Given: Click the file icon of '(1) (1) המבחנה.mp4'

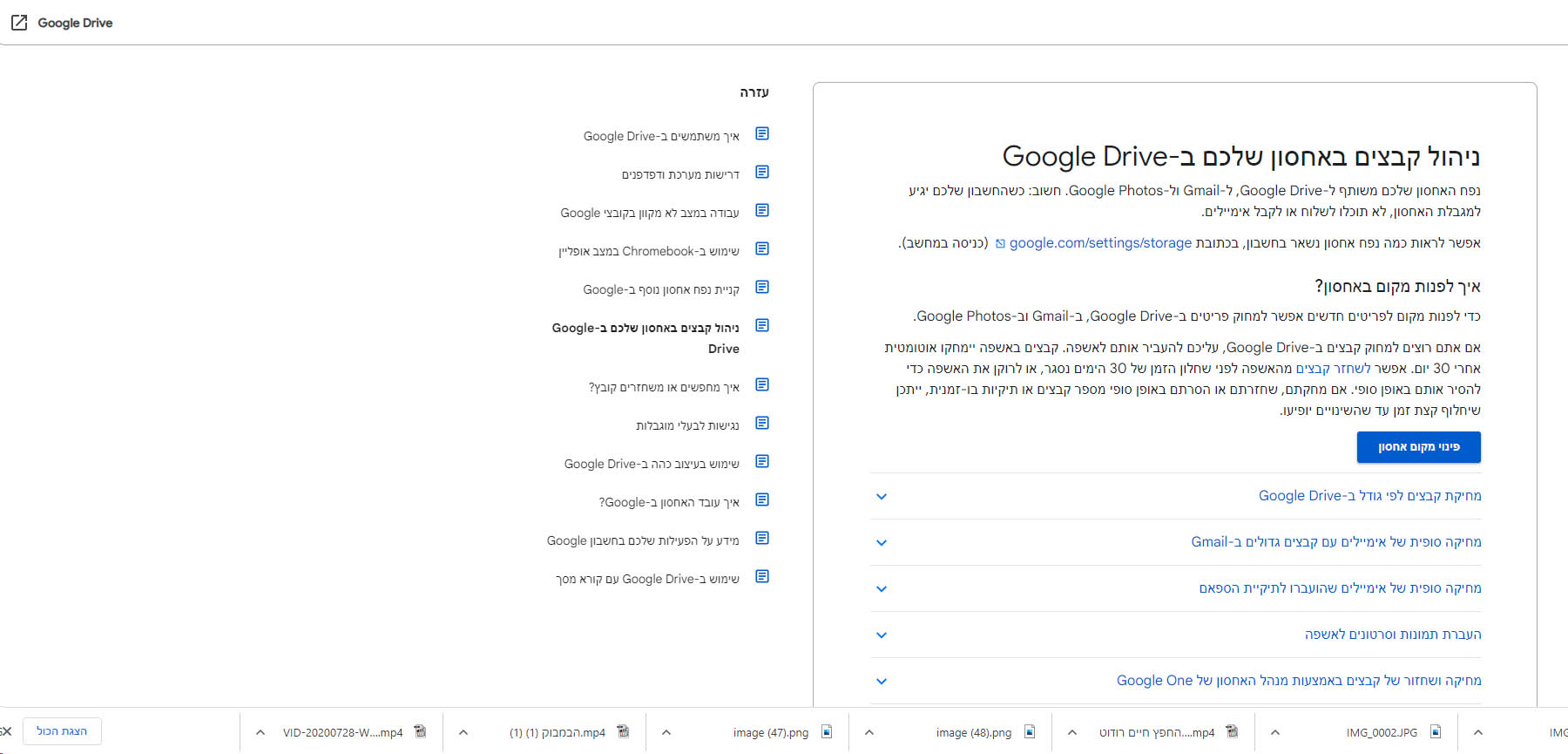Looking at the screenshot, I should click(623, 731).
